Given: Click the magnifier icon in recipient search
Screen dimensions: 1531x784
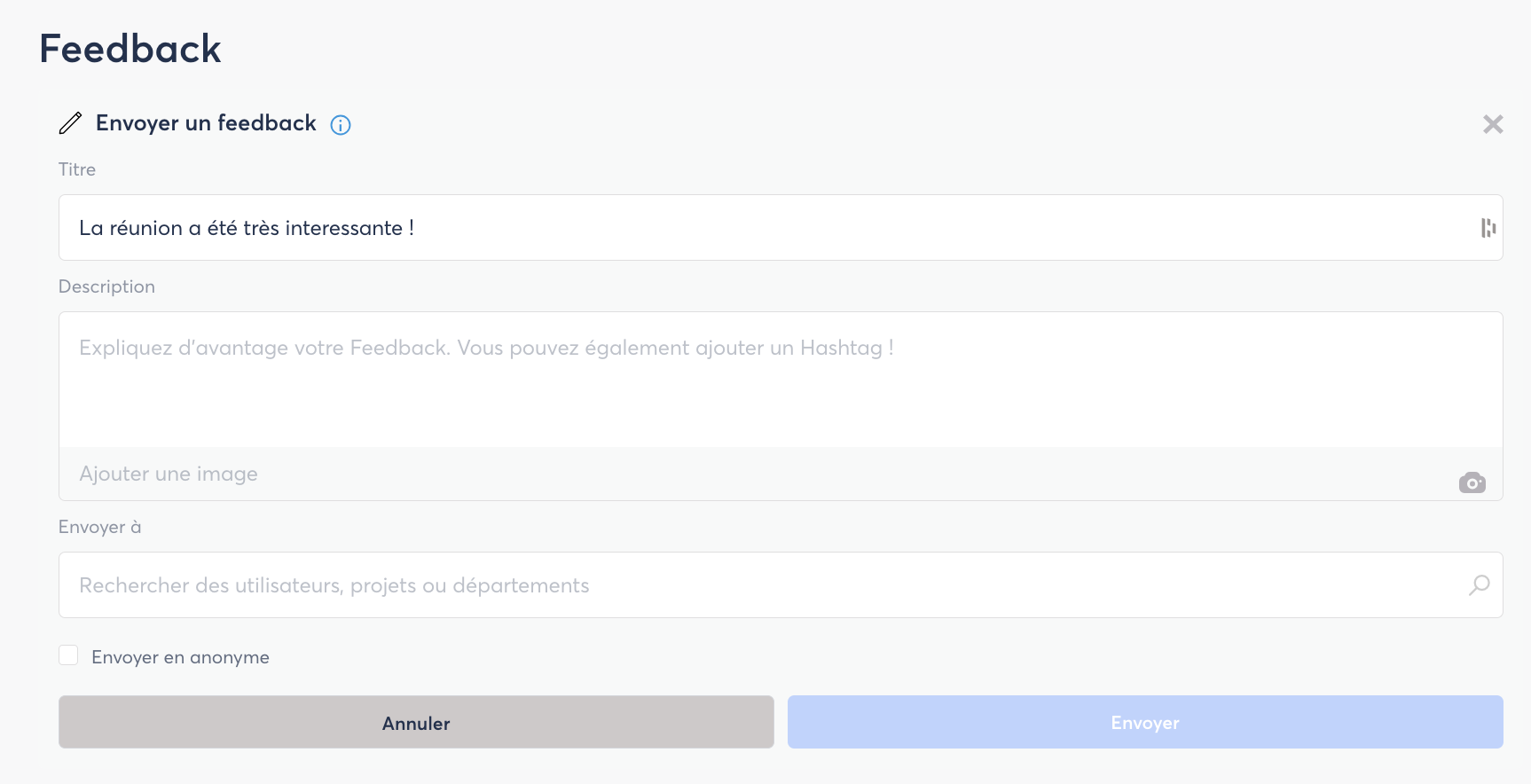Looking at the screenshot, I should 1479,585.
